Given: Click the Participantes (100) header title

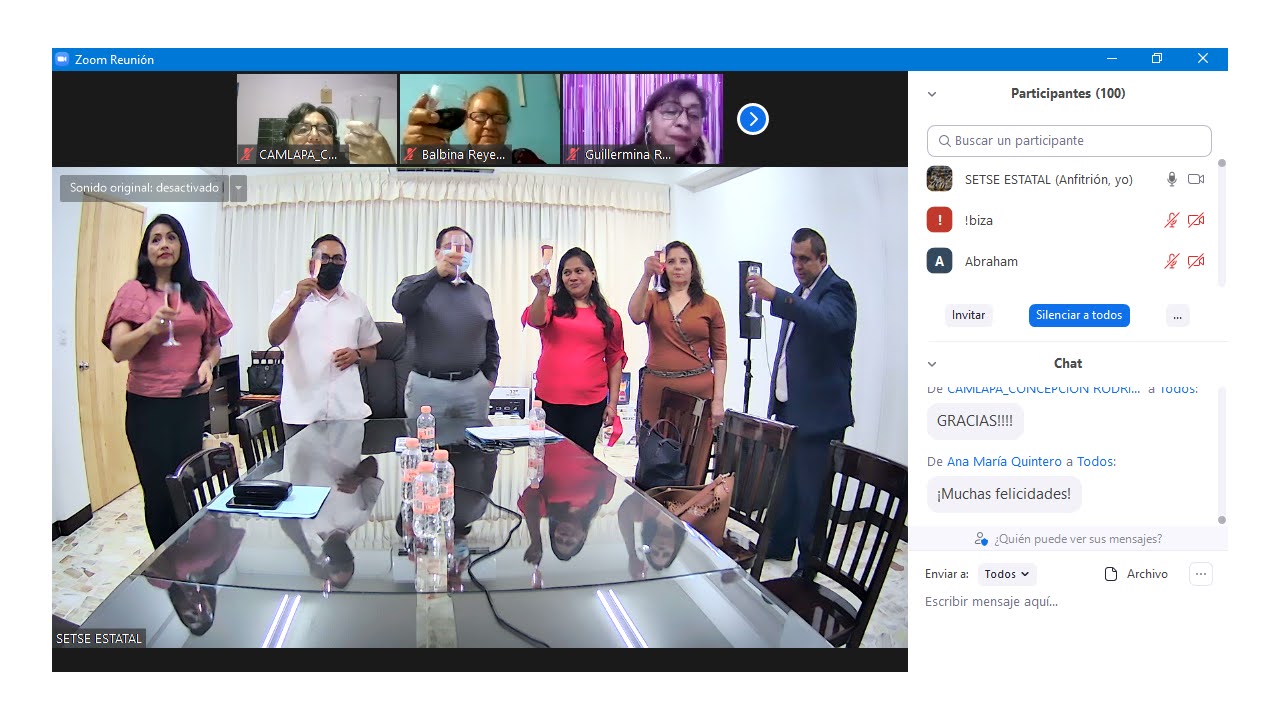Looking at the screenshot, I should click(x=1068, y=94).
